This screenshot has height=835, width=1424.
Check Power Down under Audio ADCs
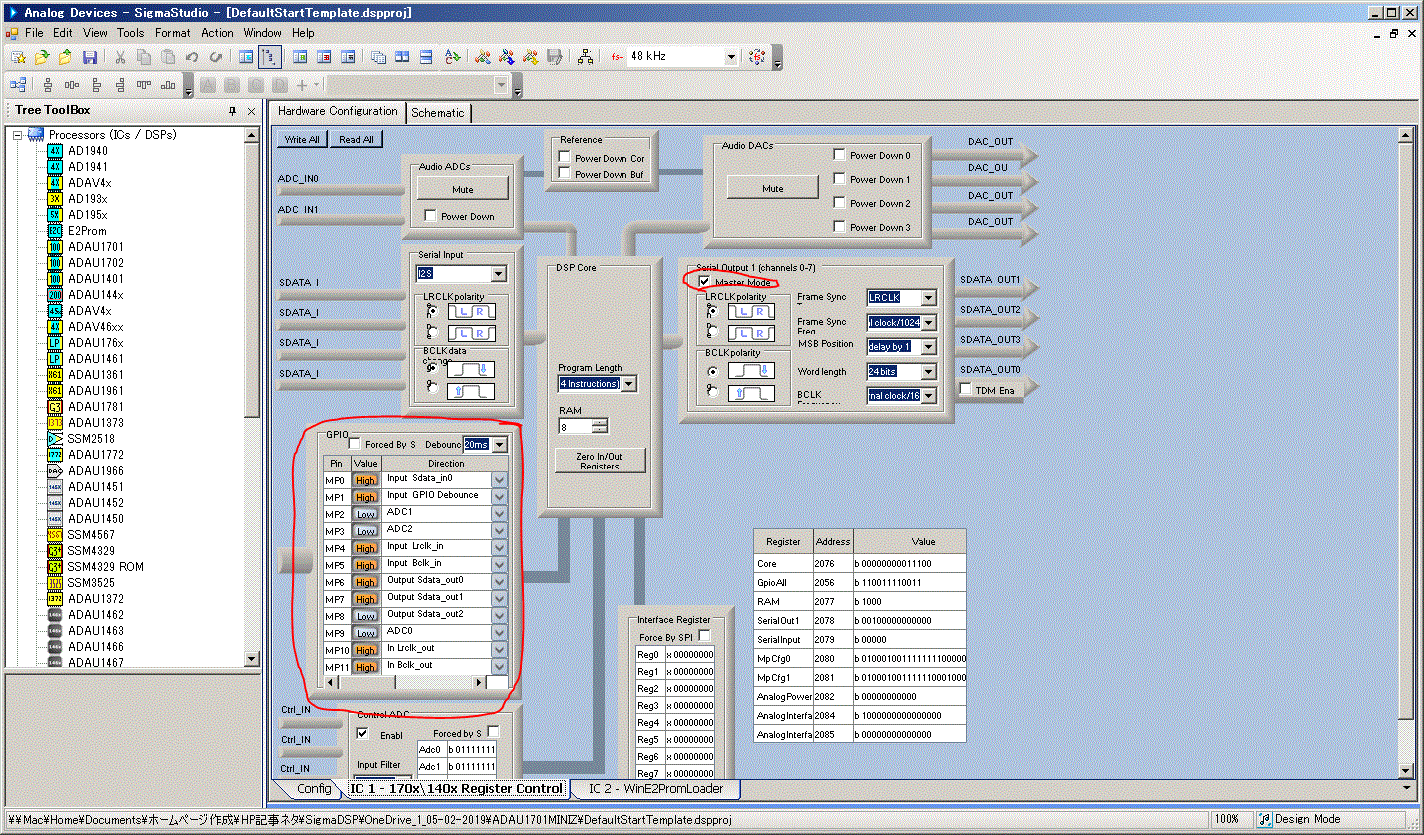(x=430, y=216)
